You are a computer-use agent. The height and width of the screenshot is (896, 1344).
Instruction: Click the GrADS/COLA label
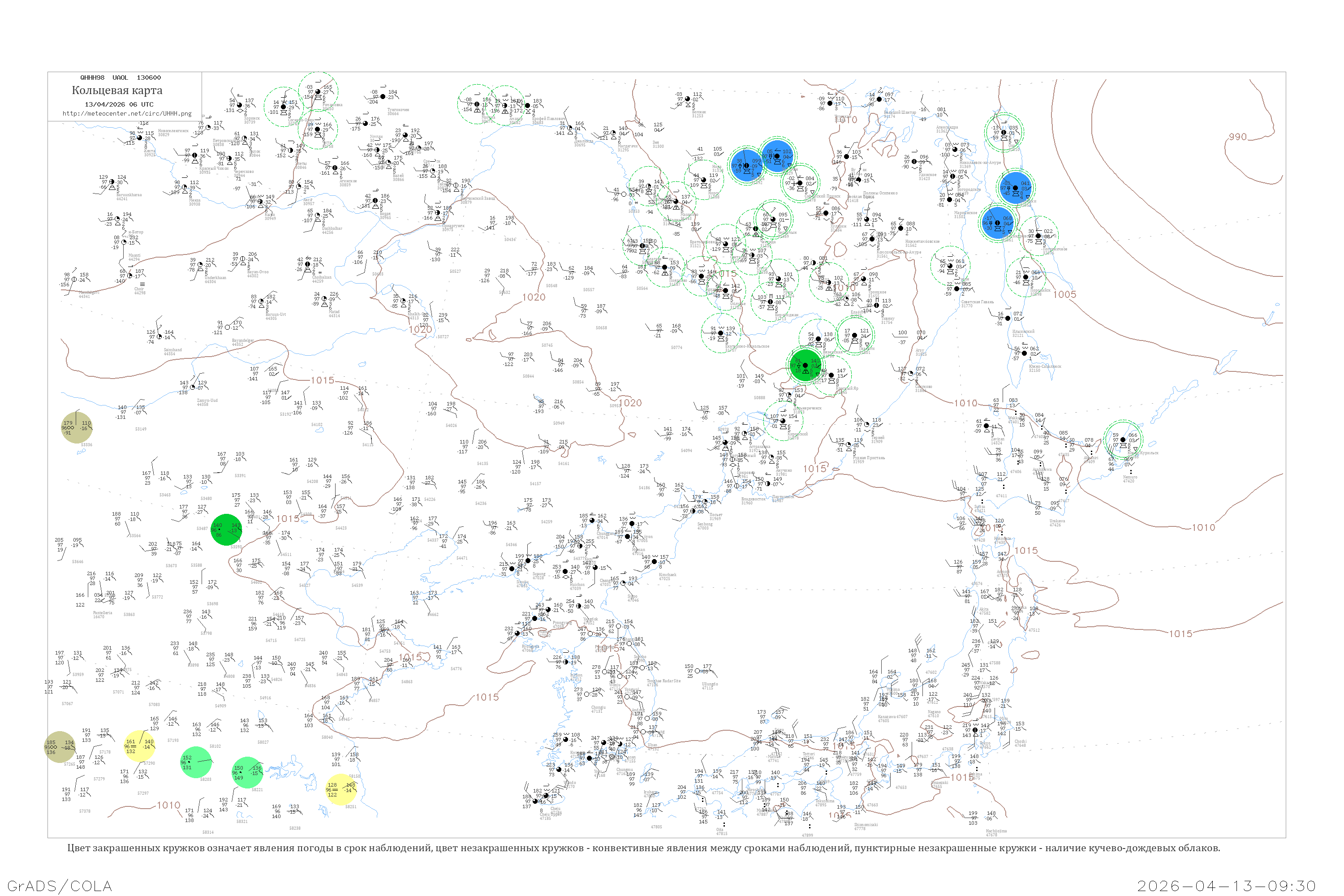point(60,886)
